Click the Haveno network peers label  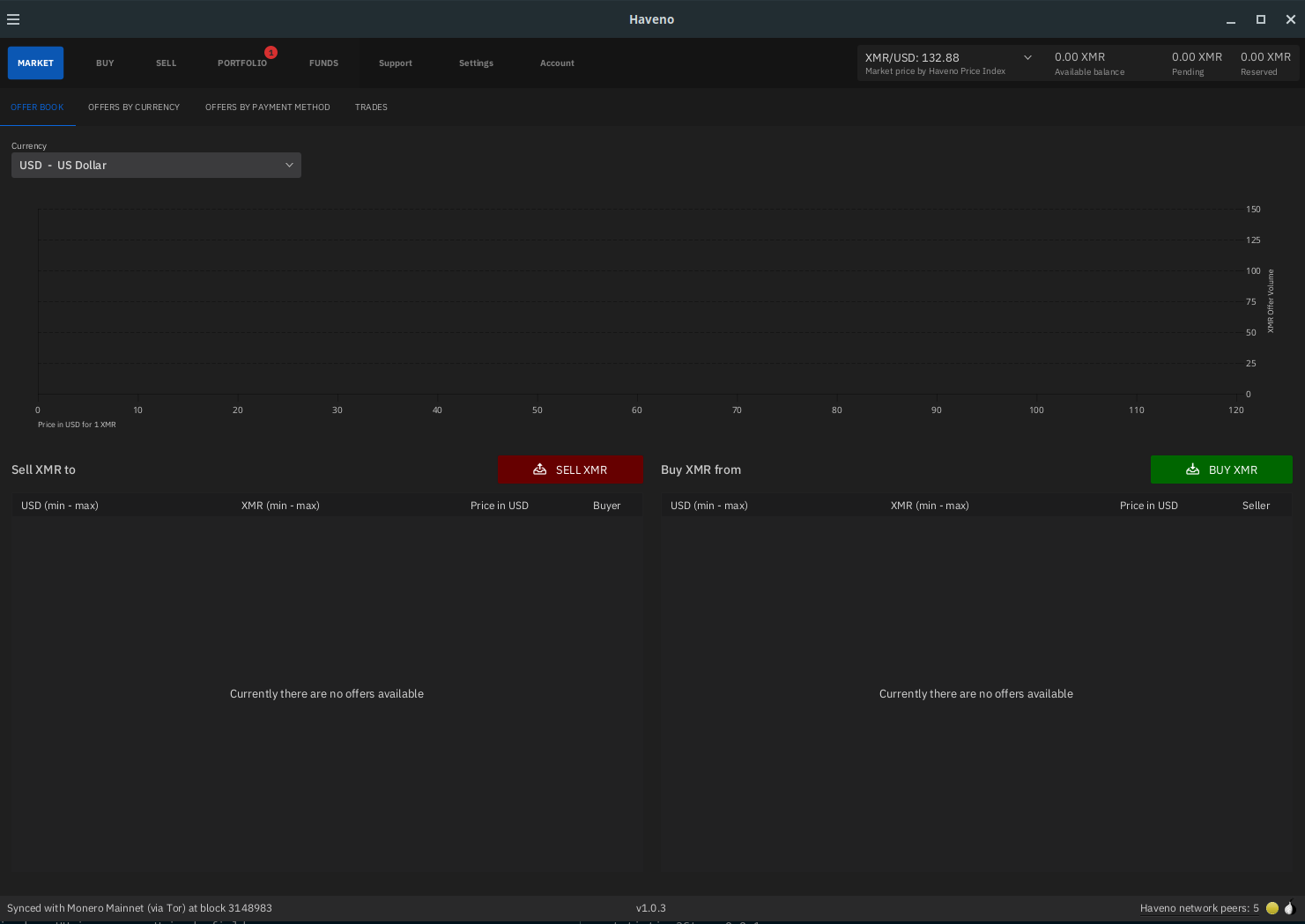(x=1198, y=908)
